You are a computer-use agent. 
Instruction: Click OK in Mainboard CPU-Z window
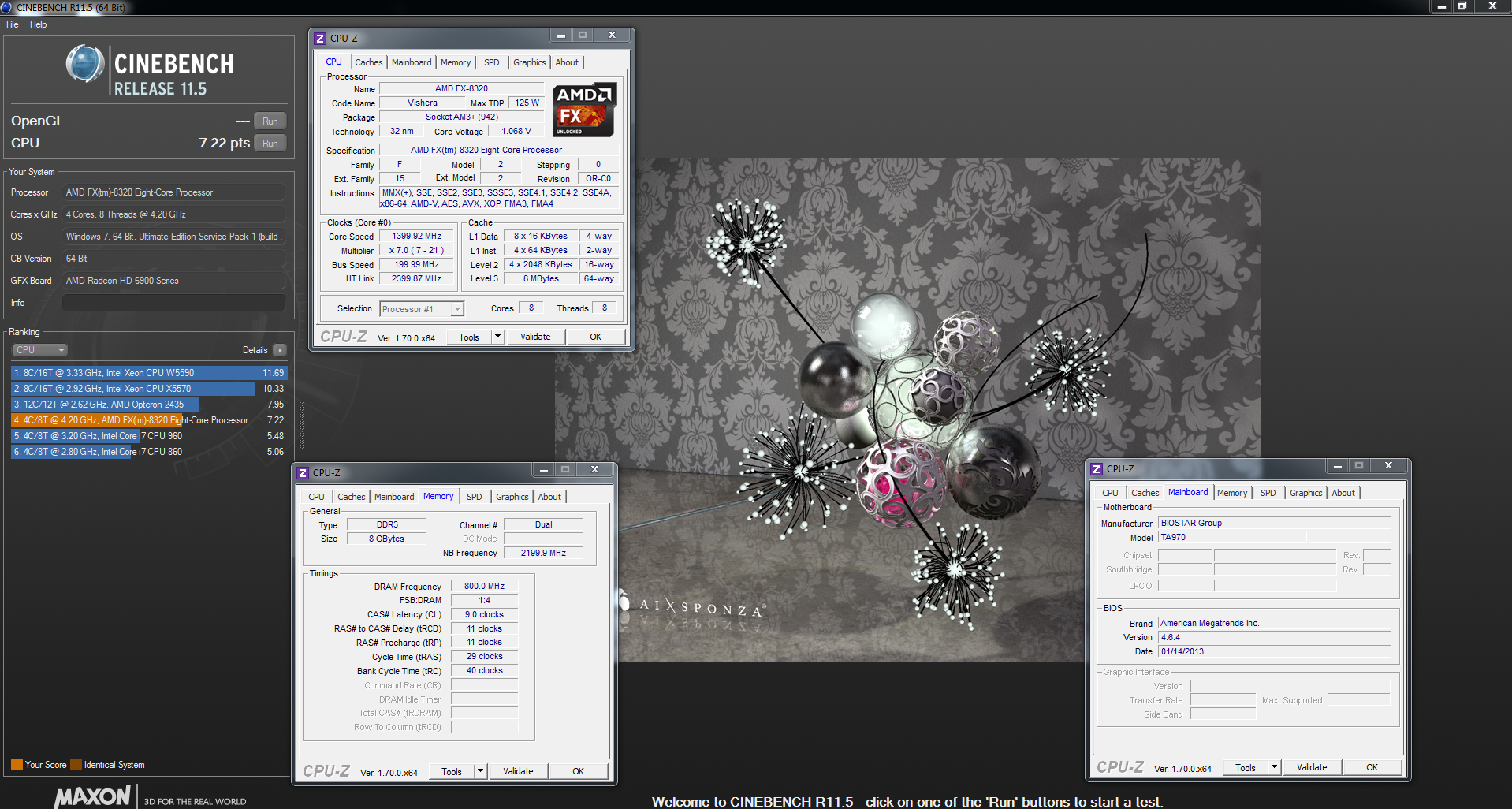point(1372,767)
